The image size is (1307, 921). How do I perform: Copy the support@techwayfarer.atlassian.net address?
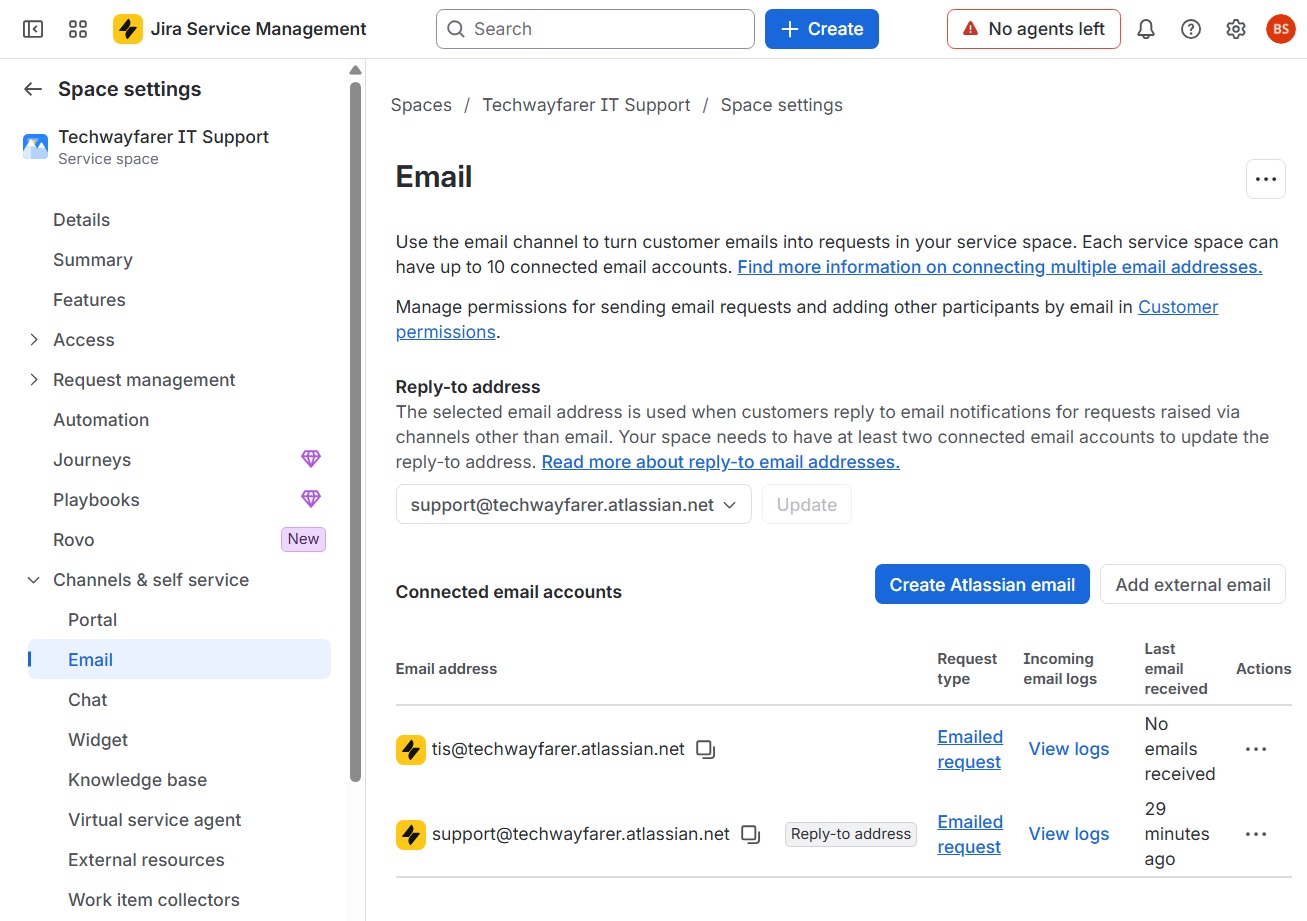pos(751,834)
